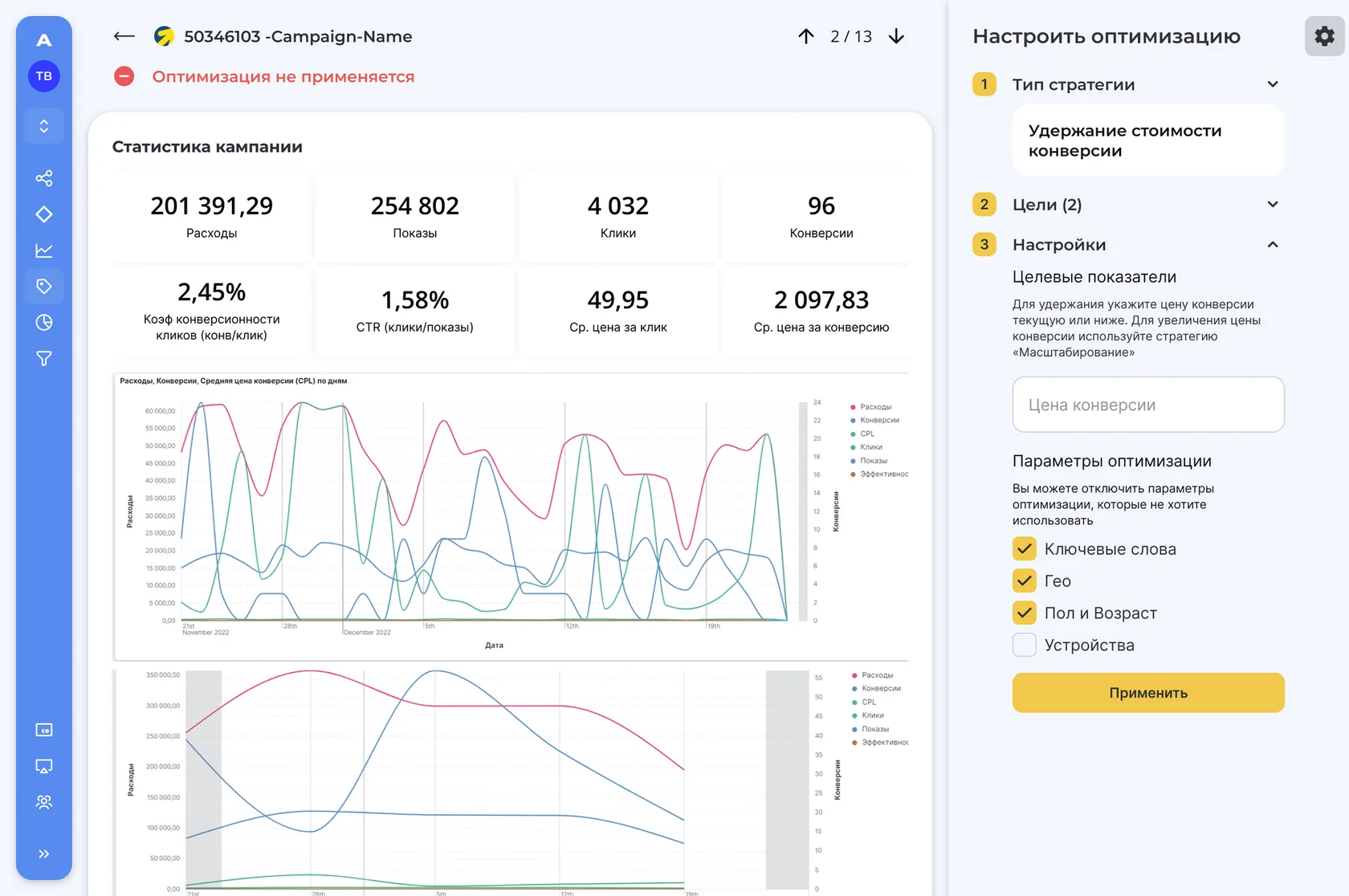The height and width of the screenshot is (896, 1349).
Task: Toggle the Расходы legend color dot in first chart
Action: point(853,407)
